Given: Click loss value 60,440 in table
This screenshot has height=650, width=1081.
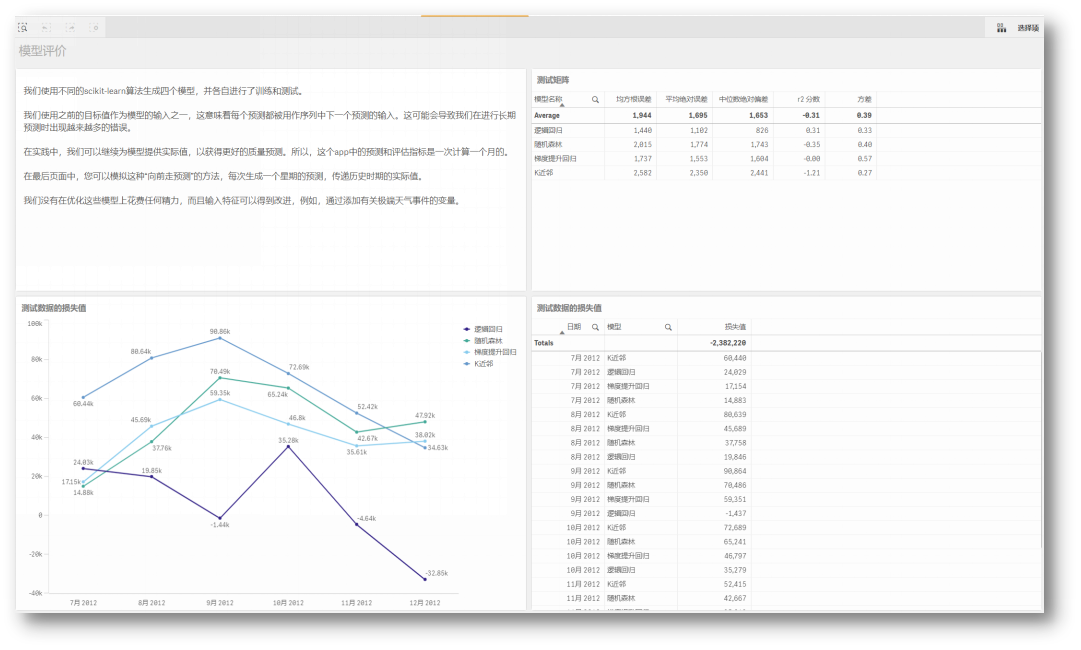Looking at the screenshot, I should pos(735,358).
